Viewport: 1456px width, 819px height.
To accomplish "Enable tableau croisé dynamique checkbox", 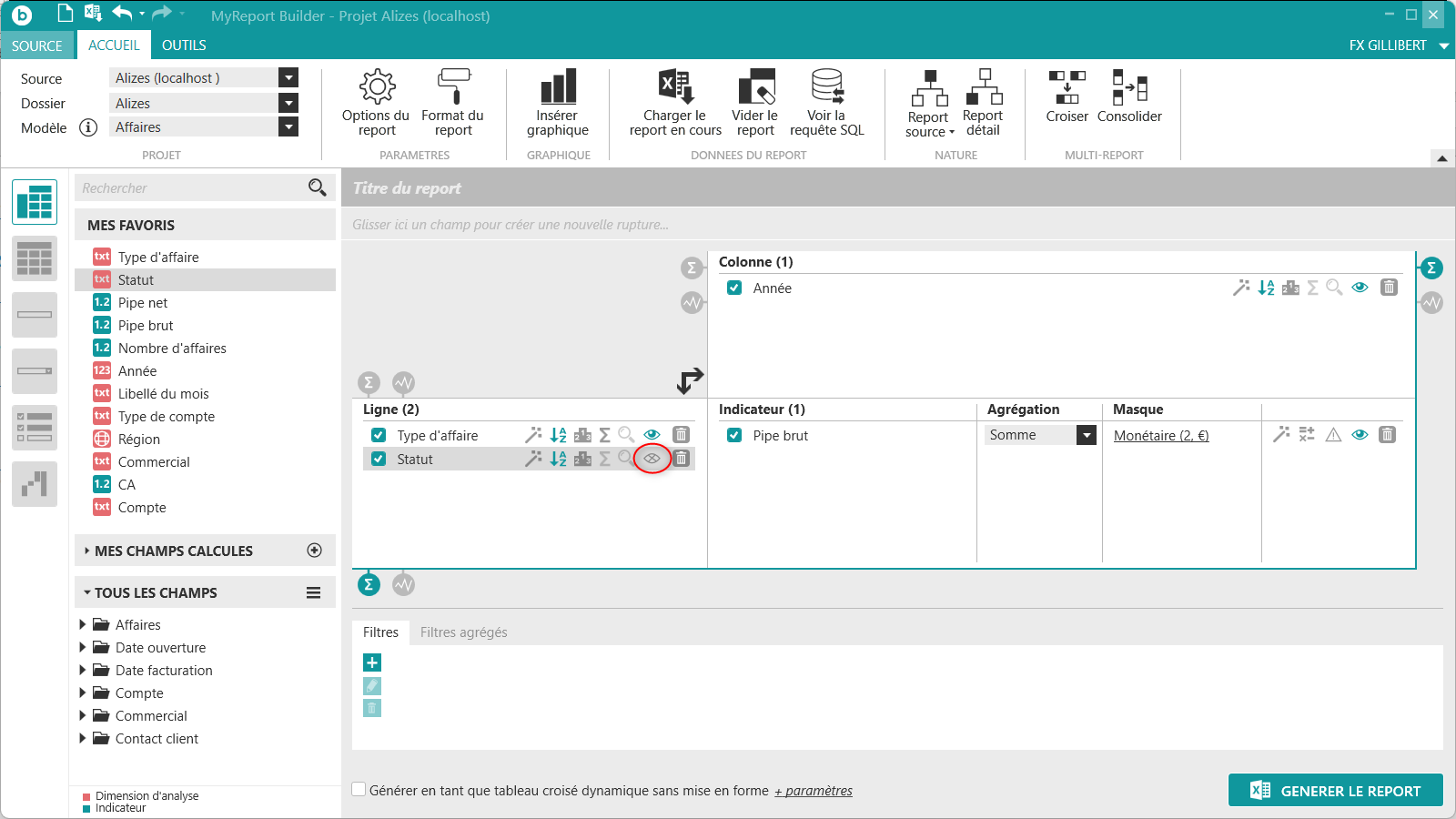I will click(x=359, y=790).
